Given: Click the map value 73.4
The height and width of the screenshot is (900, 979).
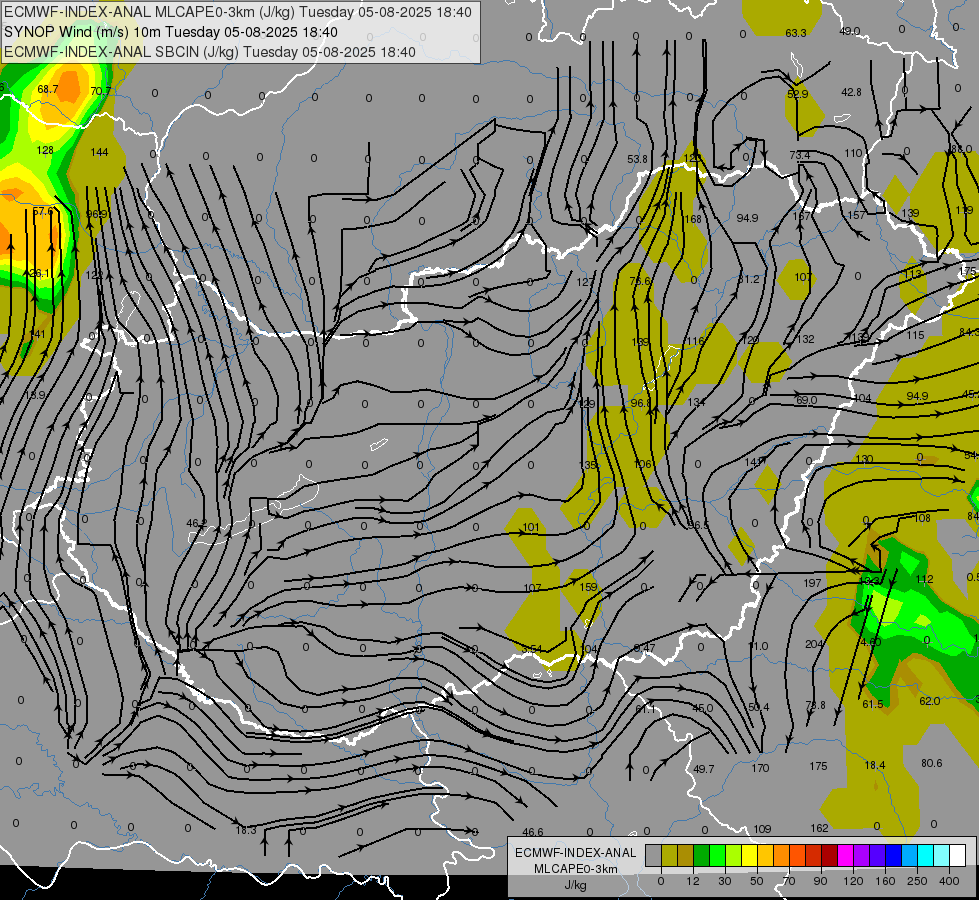Looking at the screenshot, I should (x=799, y=155).
